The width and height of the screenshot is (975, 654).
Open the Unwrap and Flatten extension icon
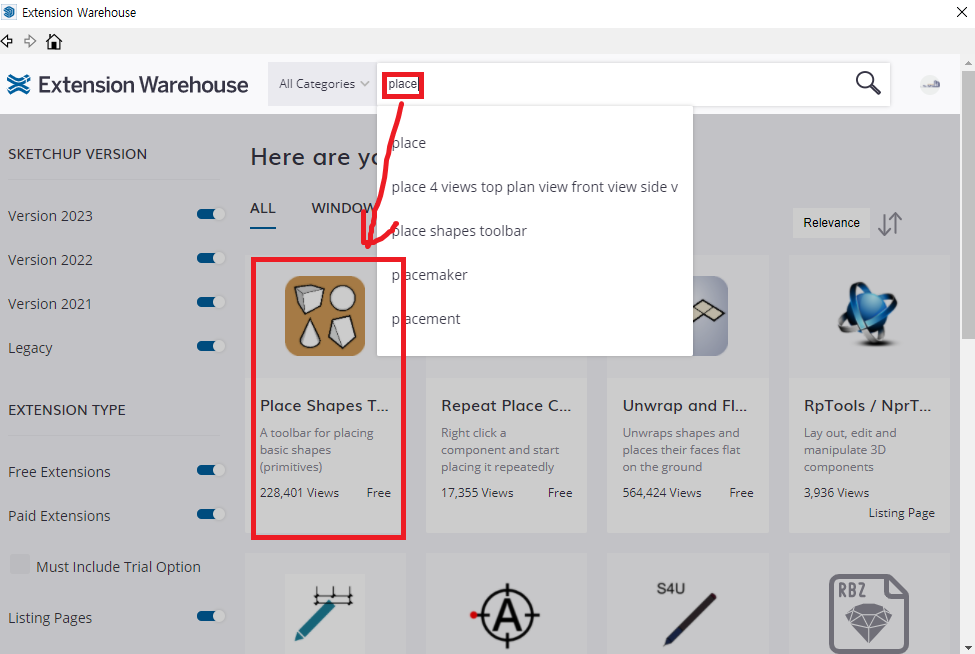pyautogui.click(x=710, y=316)
